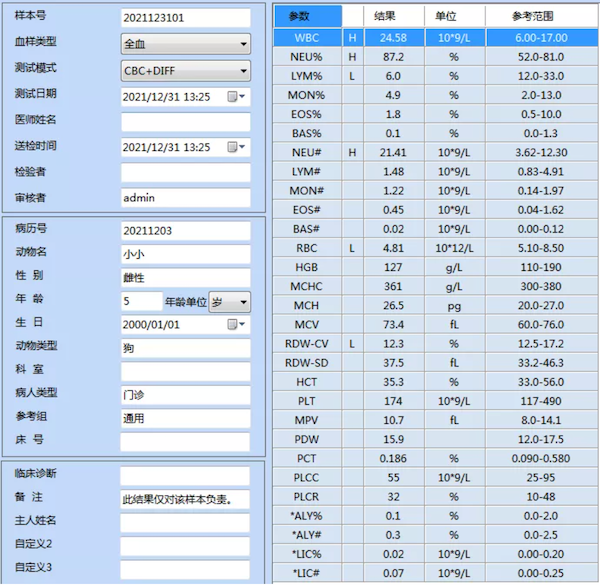
Task: Click the empty 临床诊断 input field
Action: click(x=185, y=476)
